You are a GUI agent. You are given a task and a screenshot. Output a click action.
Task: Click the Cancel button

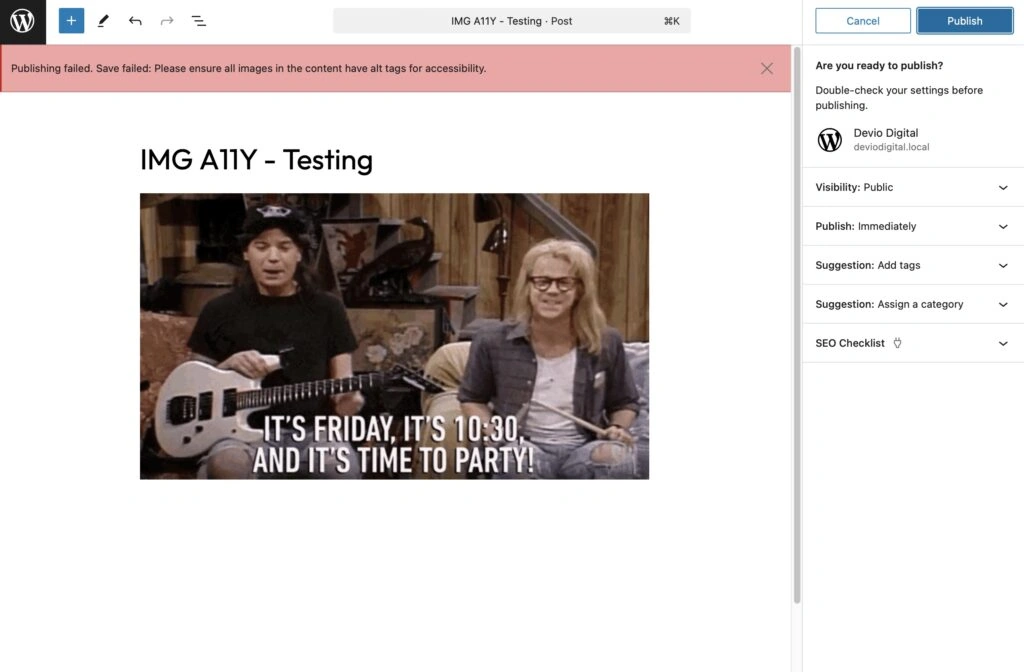(863, 21)
